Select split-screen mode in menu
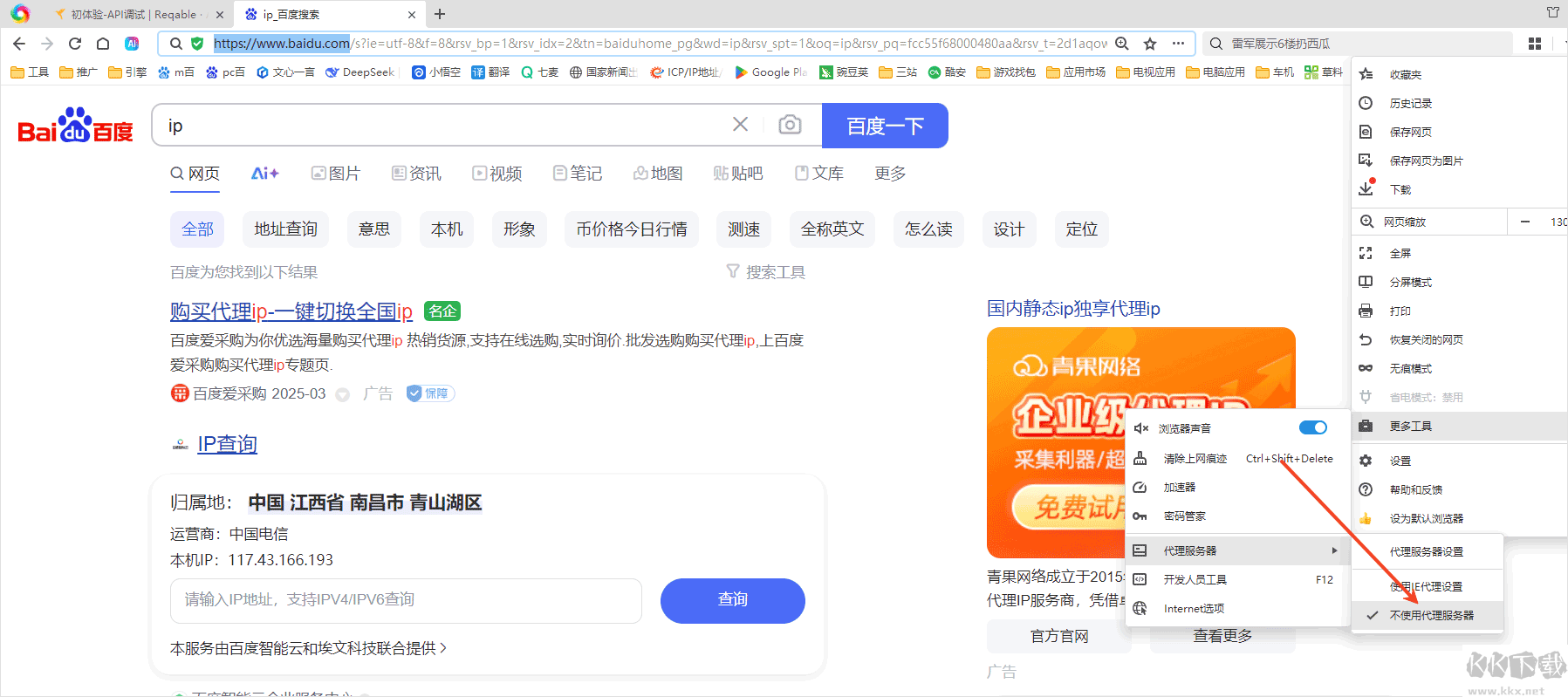This screenshot has height=697, width=1568. point(1460,283)
